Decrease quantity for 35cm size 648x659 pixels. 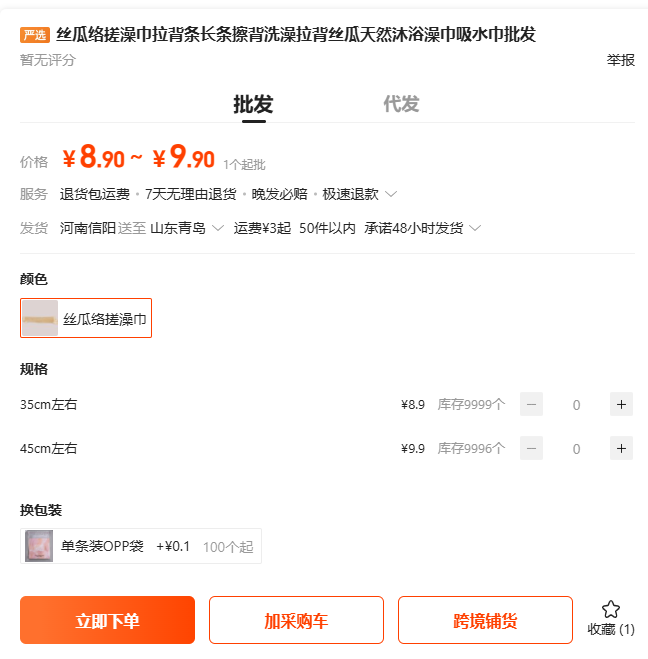pyautogui.click(x=532, y=405)
